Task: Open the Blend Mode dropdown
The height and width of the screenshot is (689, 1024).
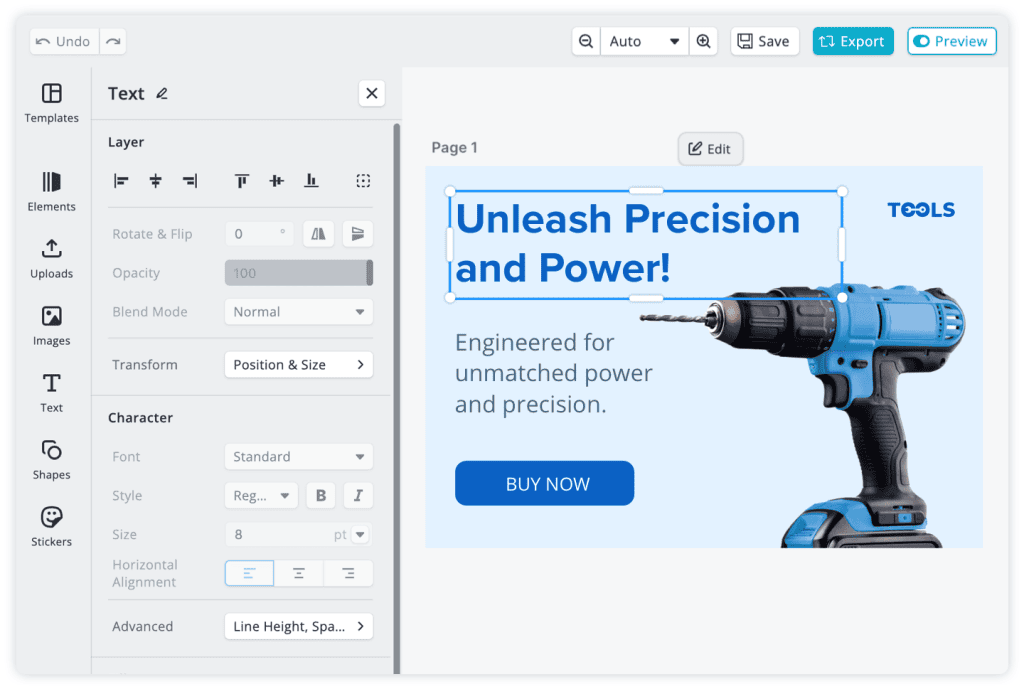Action: click(298, 311)
